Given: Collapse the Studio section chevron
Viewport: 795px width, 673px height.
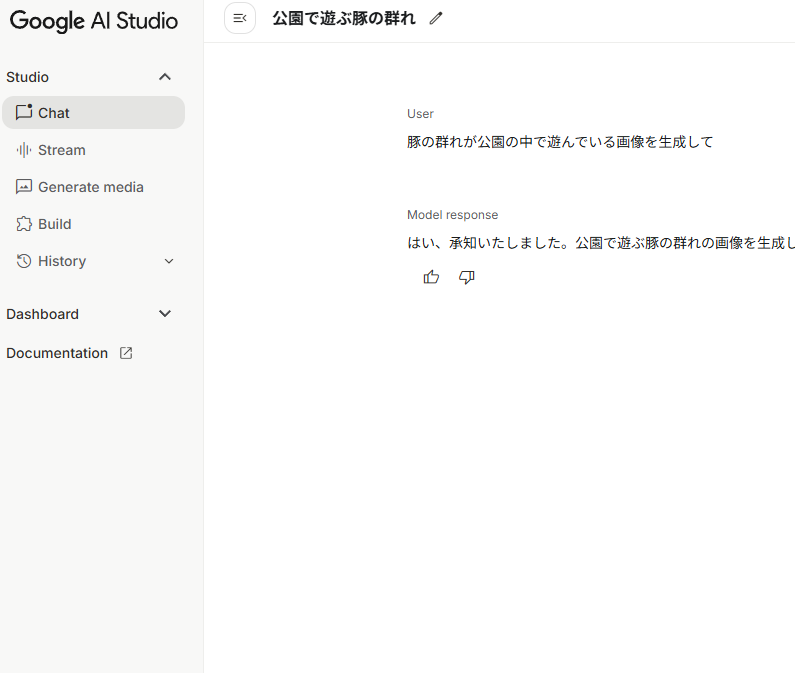Looking at the screenshot, I should click(x=165, y=77).
